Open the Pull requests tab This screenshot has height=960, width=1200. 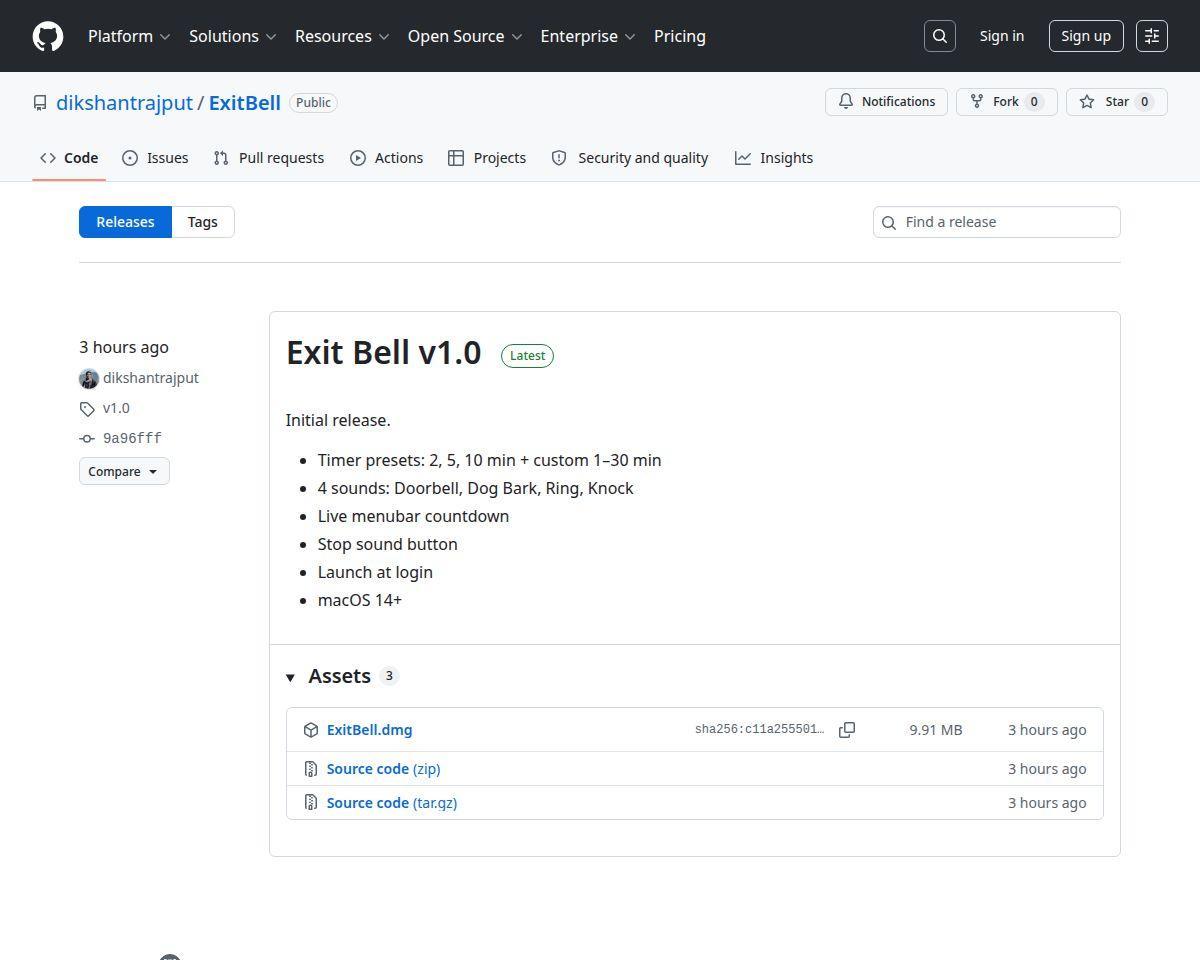pyautogui.click(x=269, y=158)
